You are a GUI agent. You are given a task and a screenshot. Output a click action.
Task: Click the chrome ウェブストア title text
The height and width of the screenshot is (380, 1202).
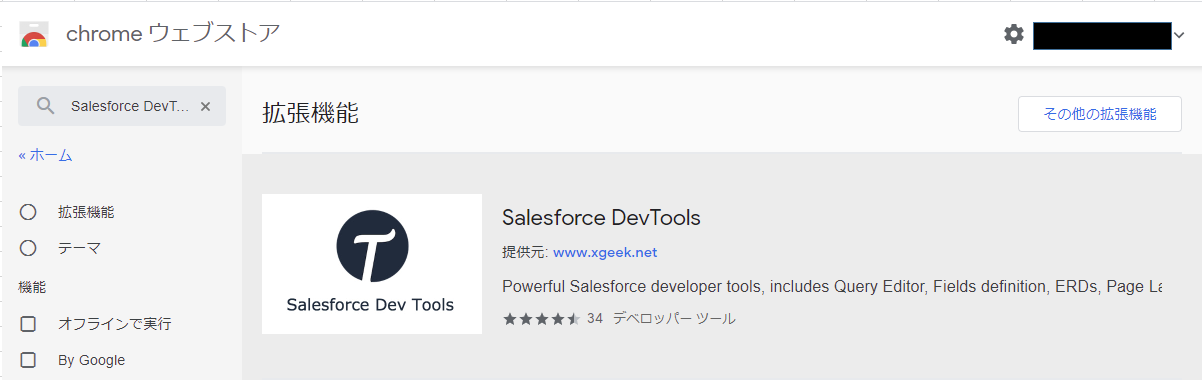click(173, 34)
